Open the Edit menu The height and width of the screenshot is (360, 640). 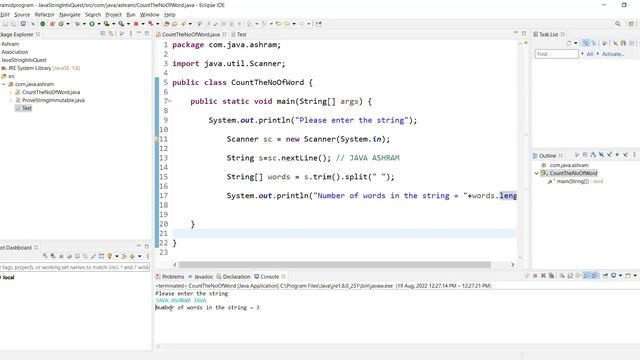point(4,14)
